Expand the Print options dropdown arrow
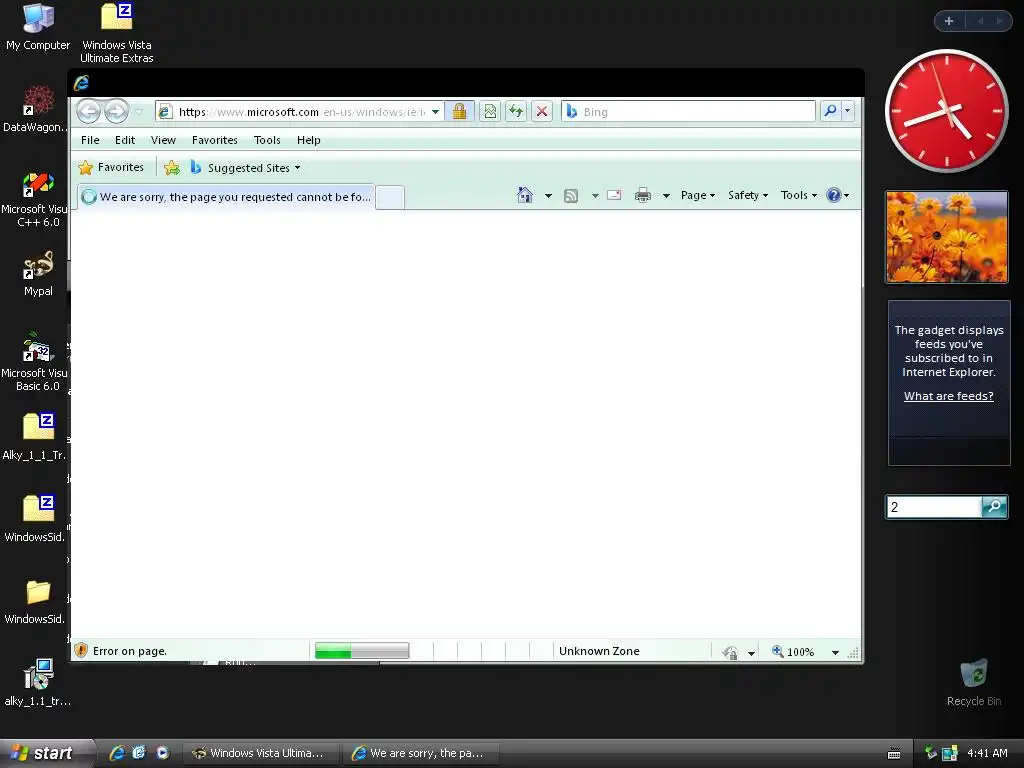 [666, 195]
